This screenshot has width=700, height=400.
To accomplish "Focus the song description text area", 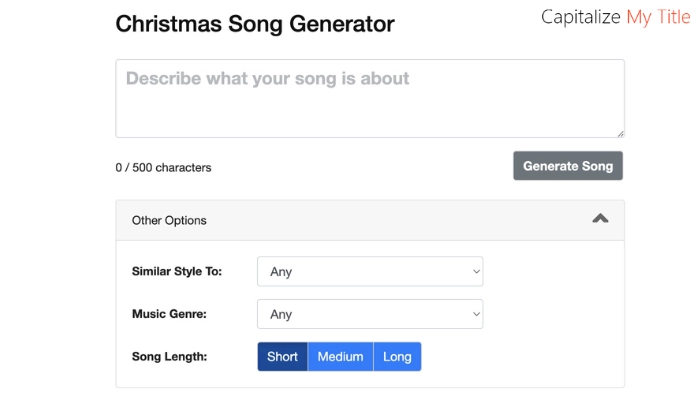I will (370, 98).
